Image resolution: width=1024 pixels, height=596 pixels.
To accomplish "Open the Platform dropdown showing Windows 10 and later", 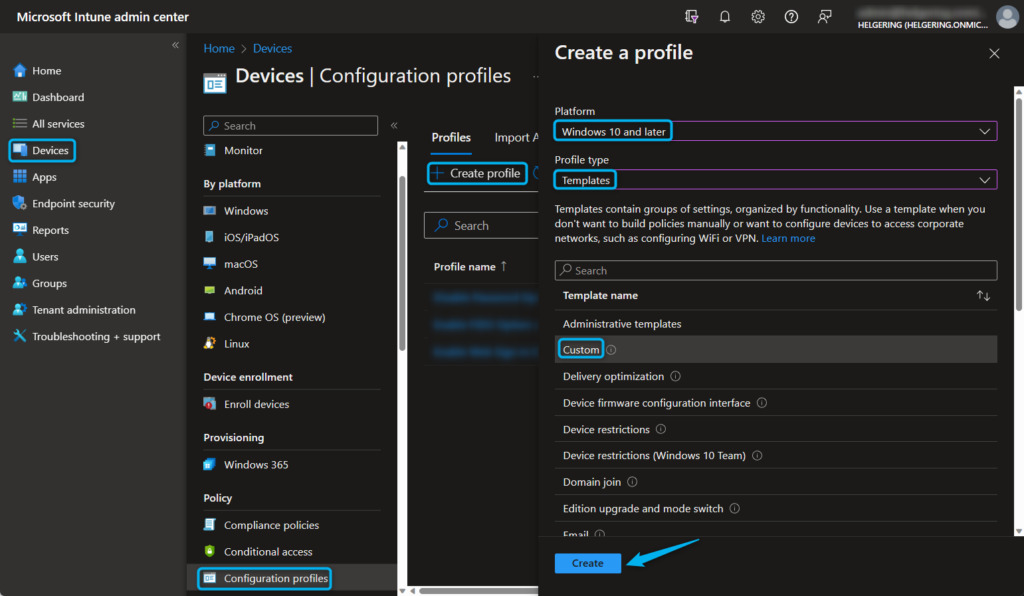I will coord(776,130).
